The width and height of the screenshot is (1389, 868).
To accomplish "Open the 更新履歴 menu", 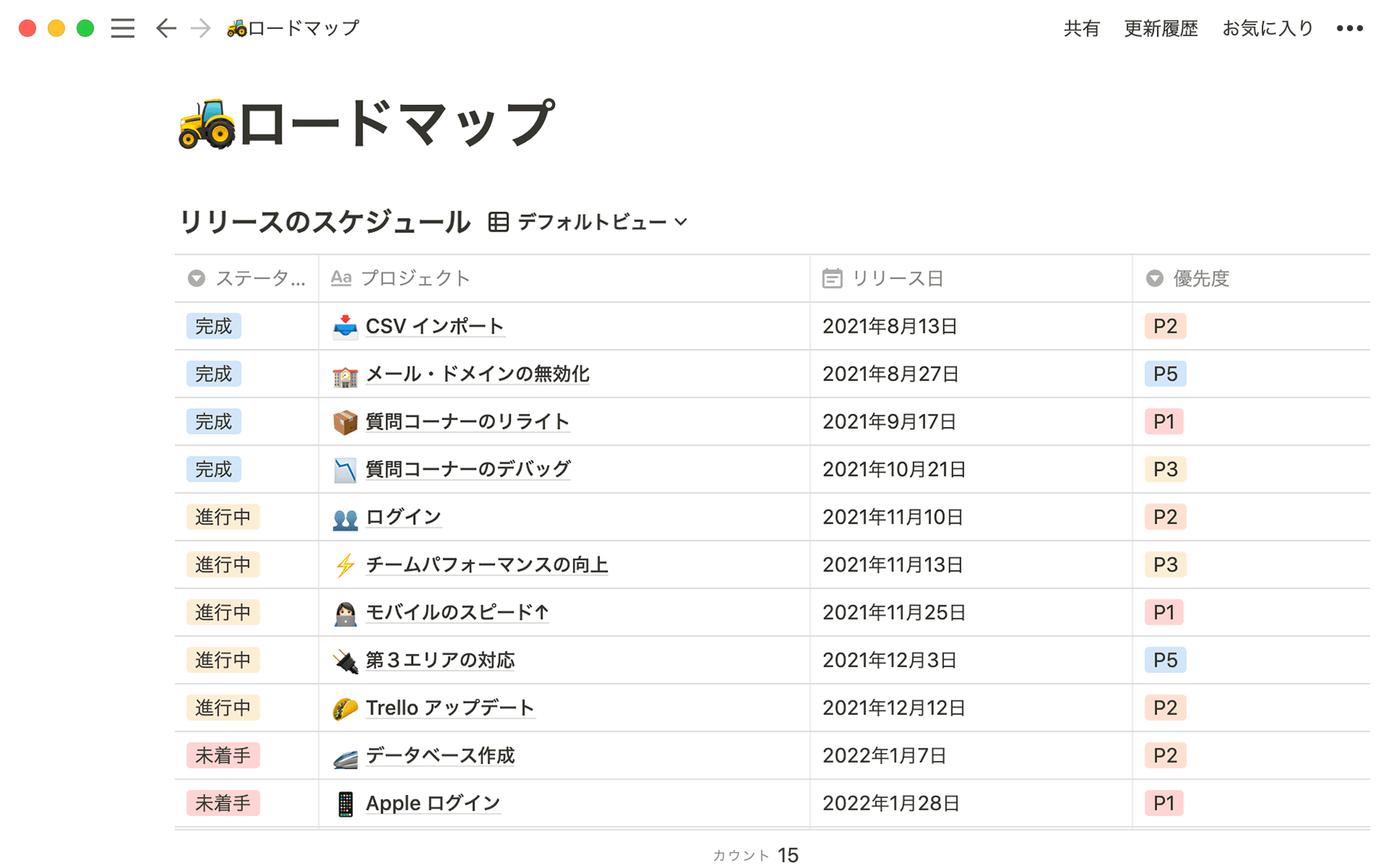I will 1160,29.
